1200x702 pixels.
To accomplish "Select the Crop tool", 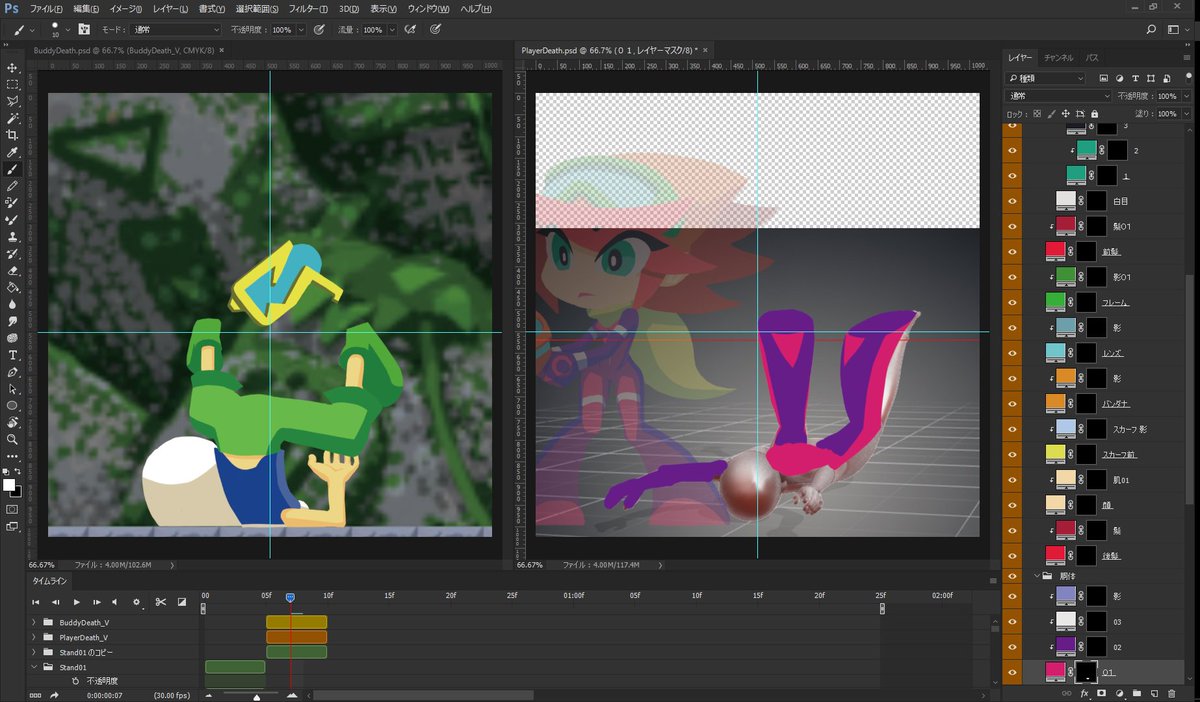I will pos(13,135).
